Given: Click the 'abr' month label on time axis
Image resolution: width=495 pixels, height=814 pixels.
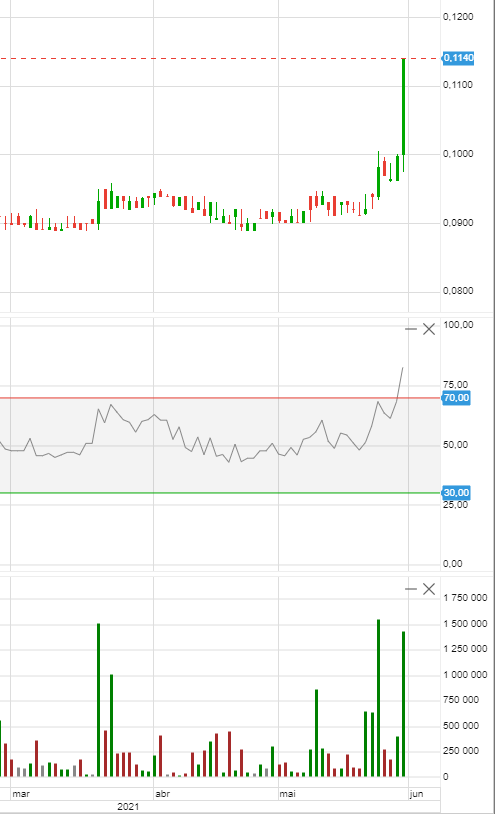Looking at the screenshot, I should (x=162, y=794).
